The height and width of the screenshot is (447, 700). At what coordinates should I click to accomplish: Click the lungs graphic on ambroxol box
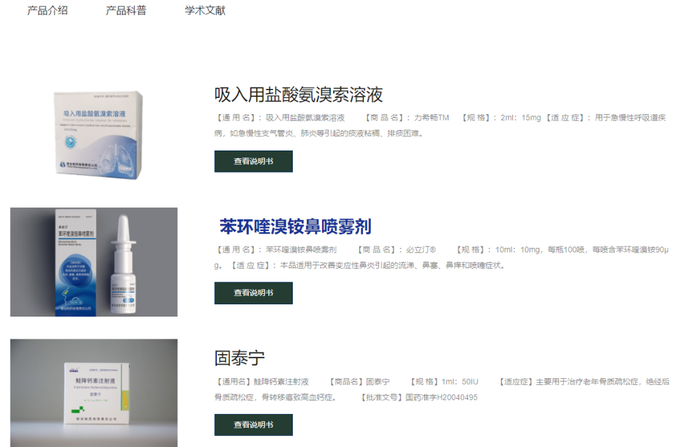115,154
